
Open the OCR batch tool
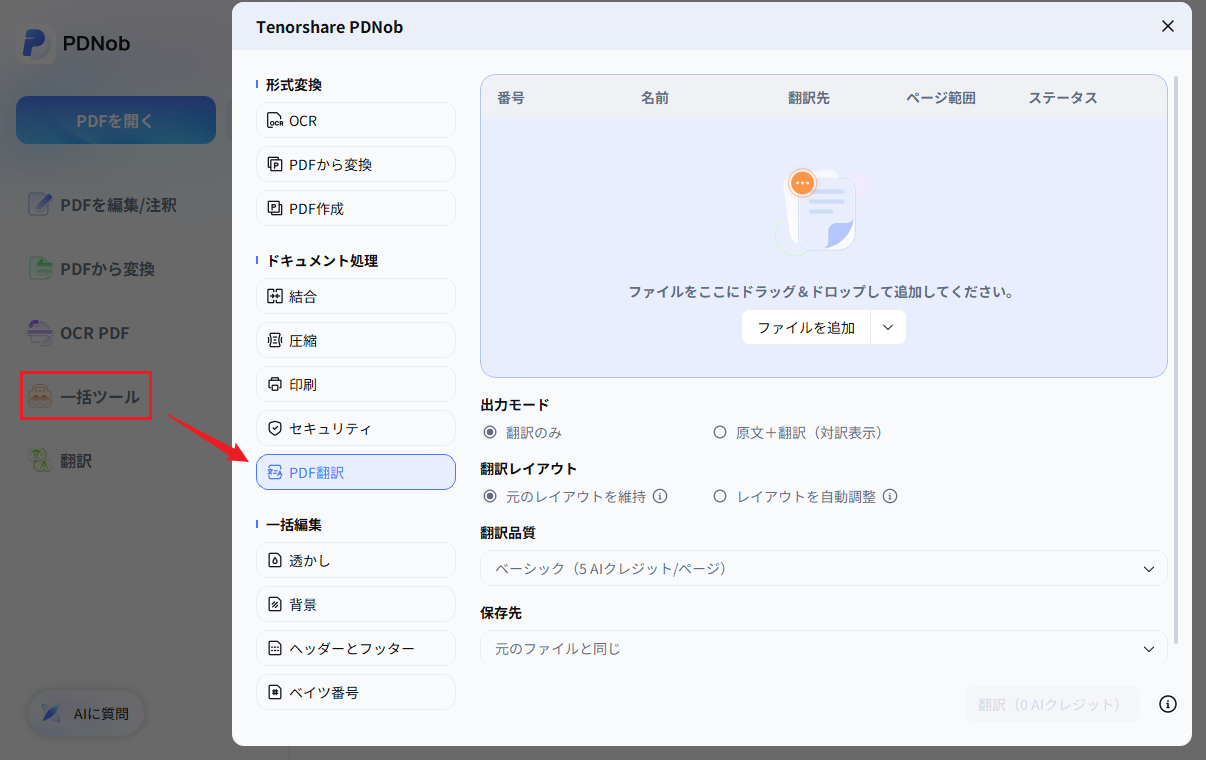tap(356, 121)
